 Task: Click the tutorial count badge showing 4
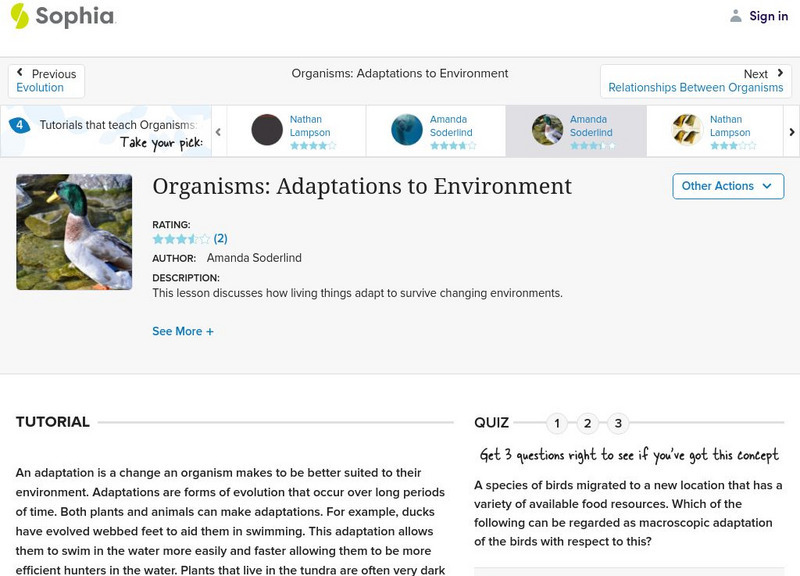tap(19, 125)
